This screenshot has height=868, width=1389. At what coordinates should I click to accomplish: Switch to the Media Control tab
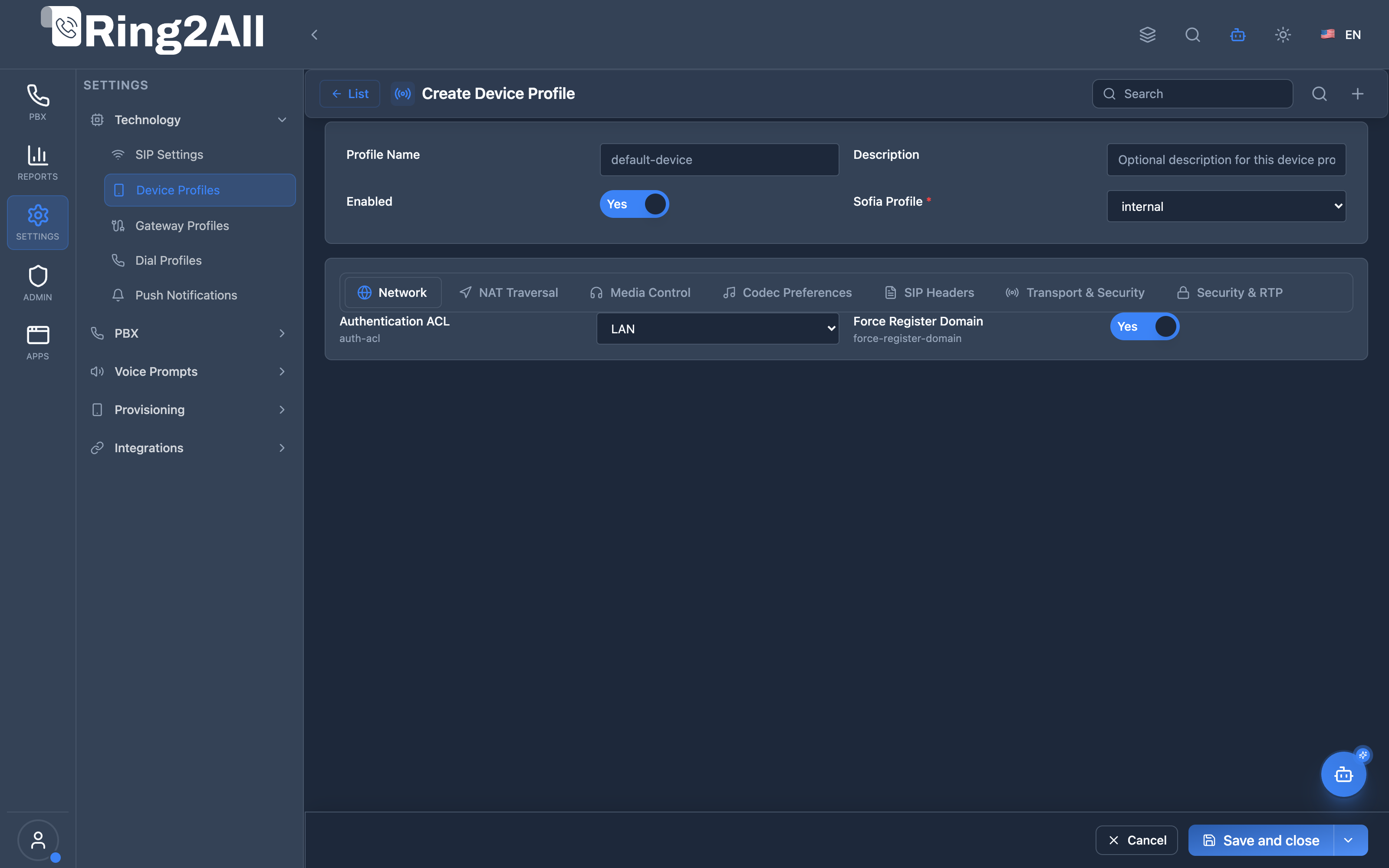pos(640,292)
